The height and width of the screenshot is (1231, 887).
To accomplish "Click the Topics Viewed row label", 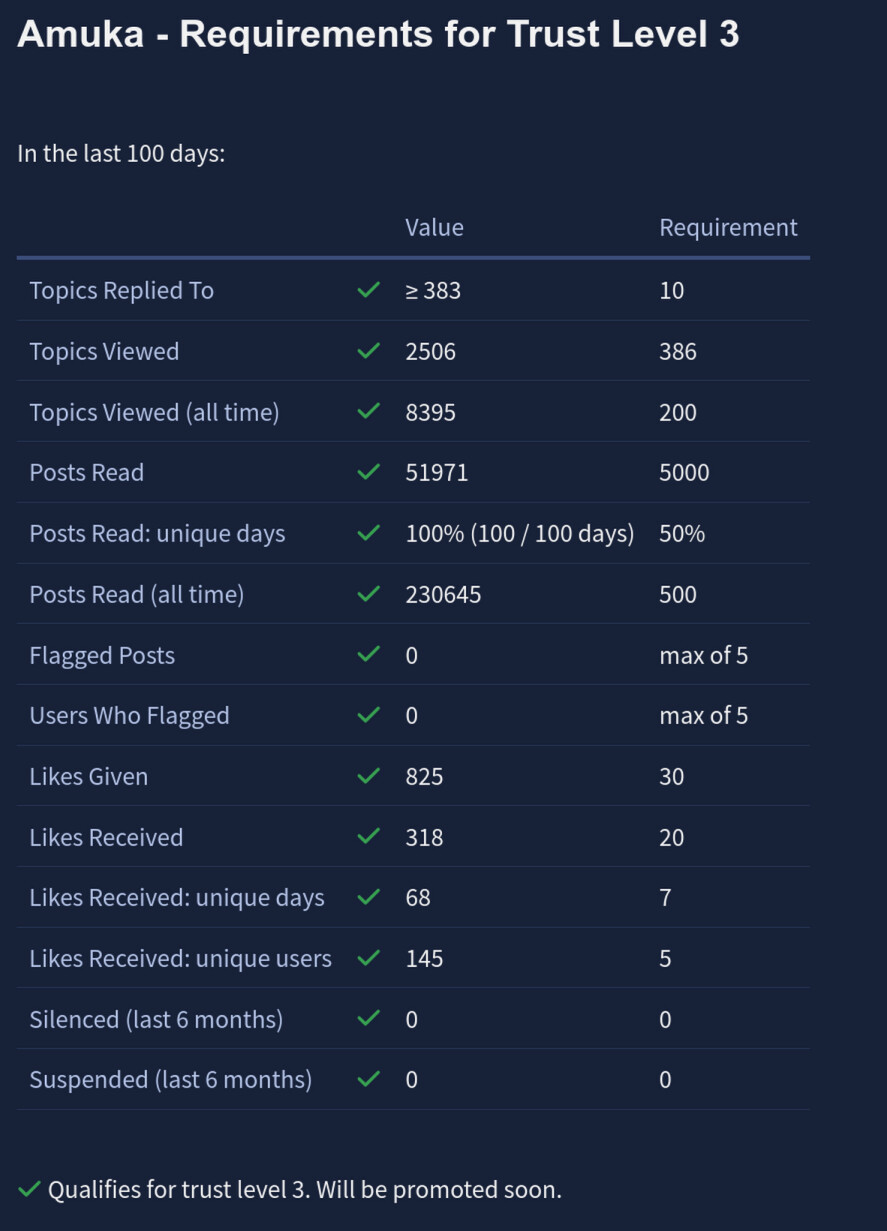I will [x=104, y=351].
